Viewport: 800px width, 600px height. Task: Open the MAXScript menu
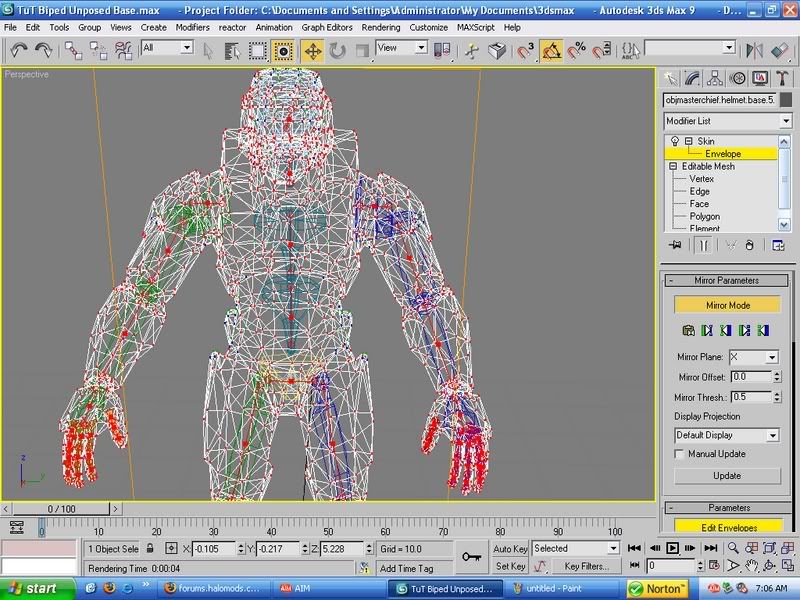click(476, 28)
